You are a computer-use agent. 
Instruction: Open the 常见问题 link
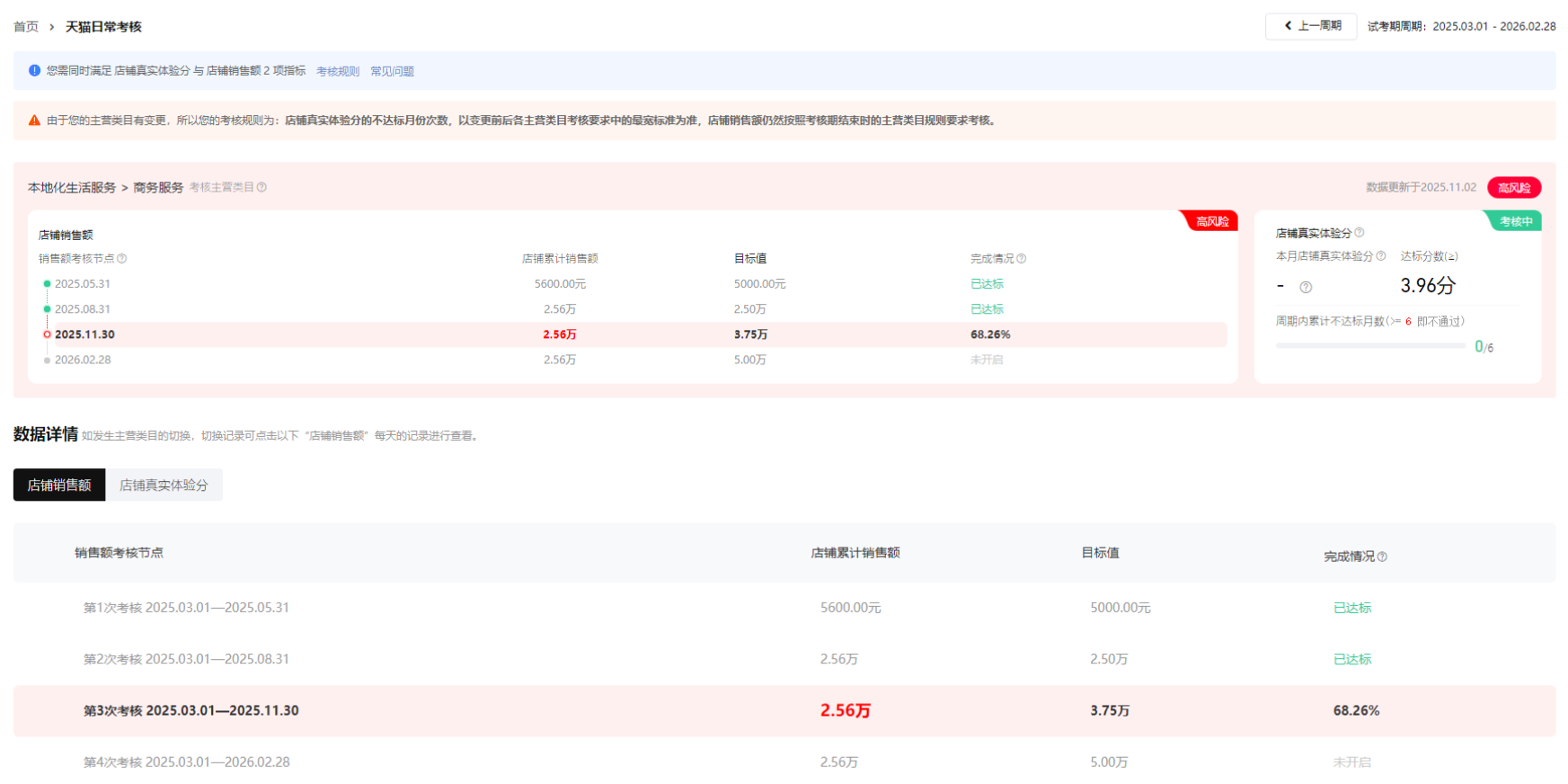tap(392, 71)
